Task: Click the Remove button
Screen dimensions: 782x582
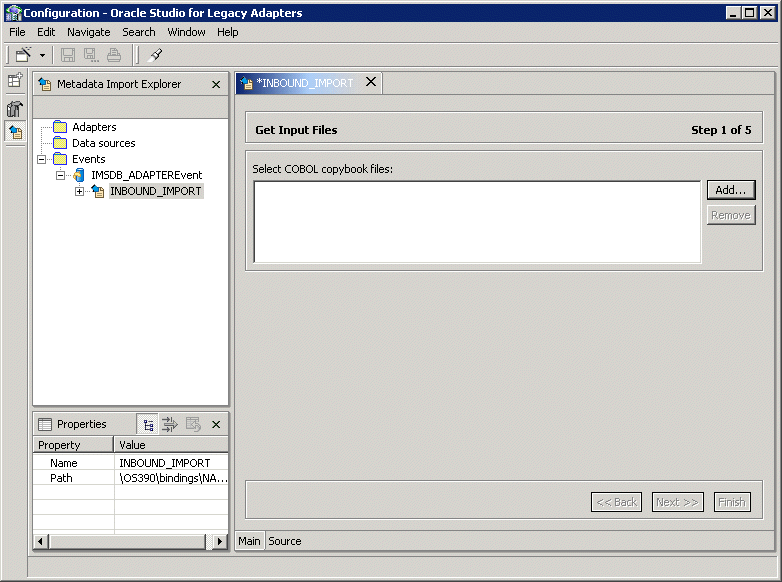Action: click(x=731, y=215)
